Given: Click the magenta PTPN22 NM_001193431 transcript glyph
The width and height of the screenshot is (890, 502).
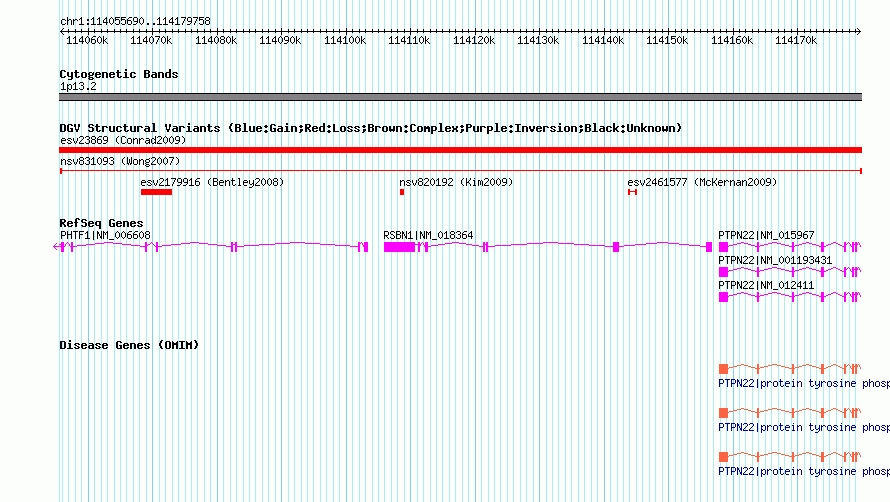Looking at the screenshot, I should click(x=790, y=271).
